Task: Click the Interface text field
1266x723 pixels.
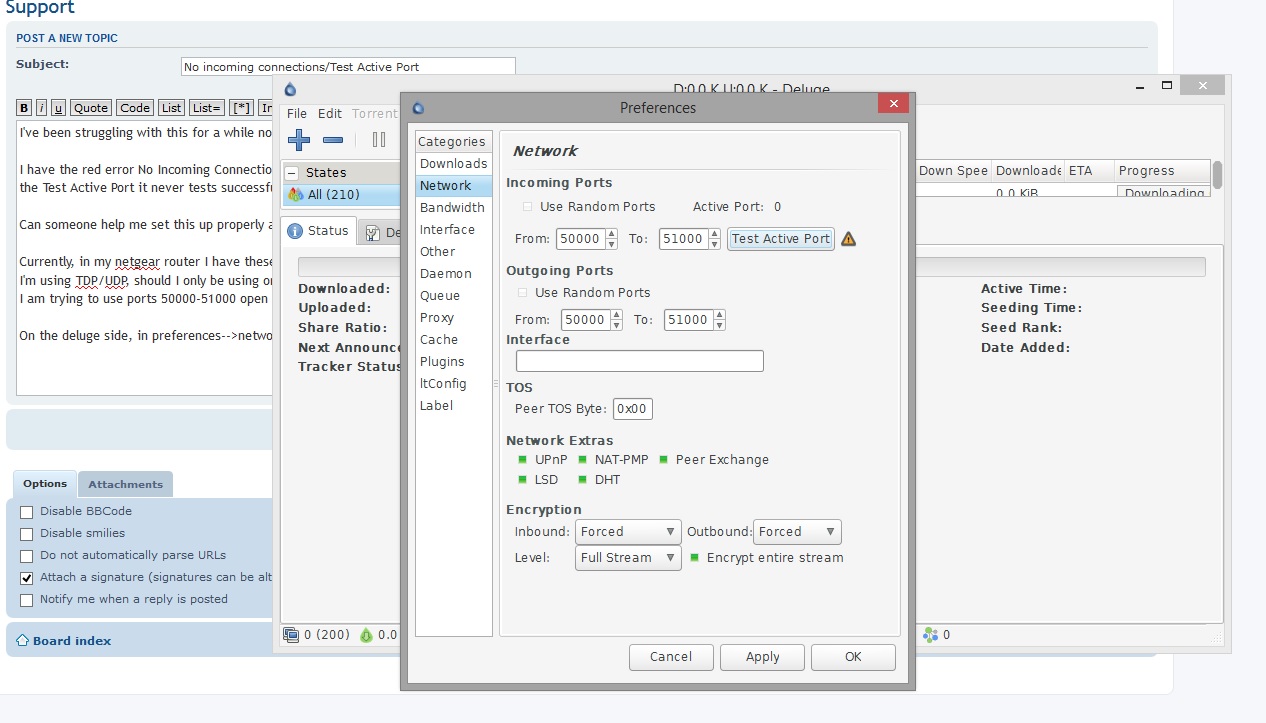Action: point(640,361)
